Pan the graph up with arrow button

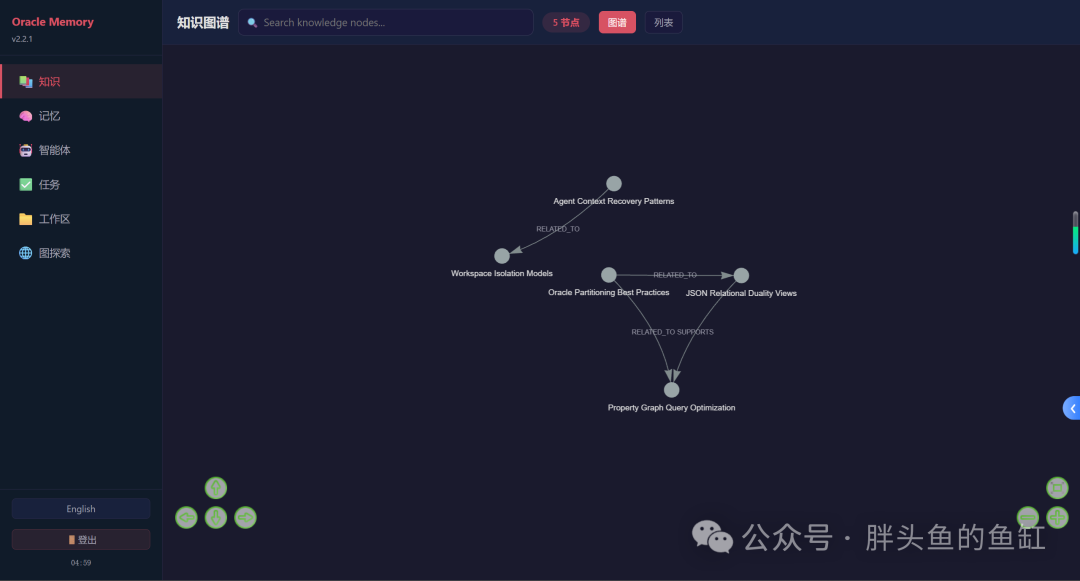[216, 488]
